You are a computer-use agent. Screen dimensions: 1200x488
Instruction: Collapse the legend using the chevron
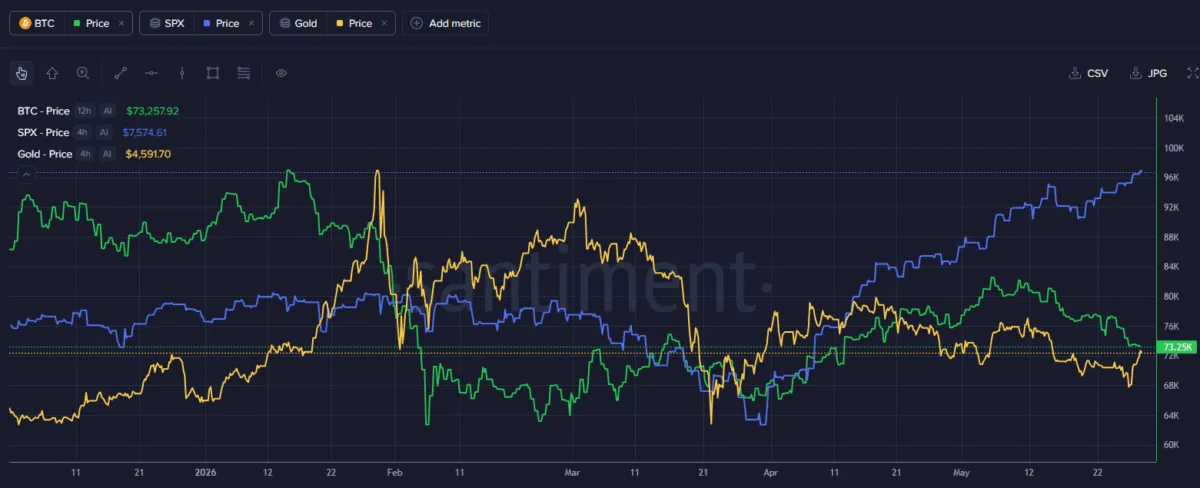pos(26,174)
